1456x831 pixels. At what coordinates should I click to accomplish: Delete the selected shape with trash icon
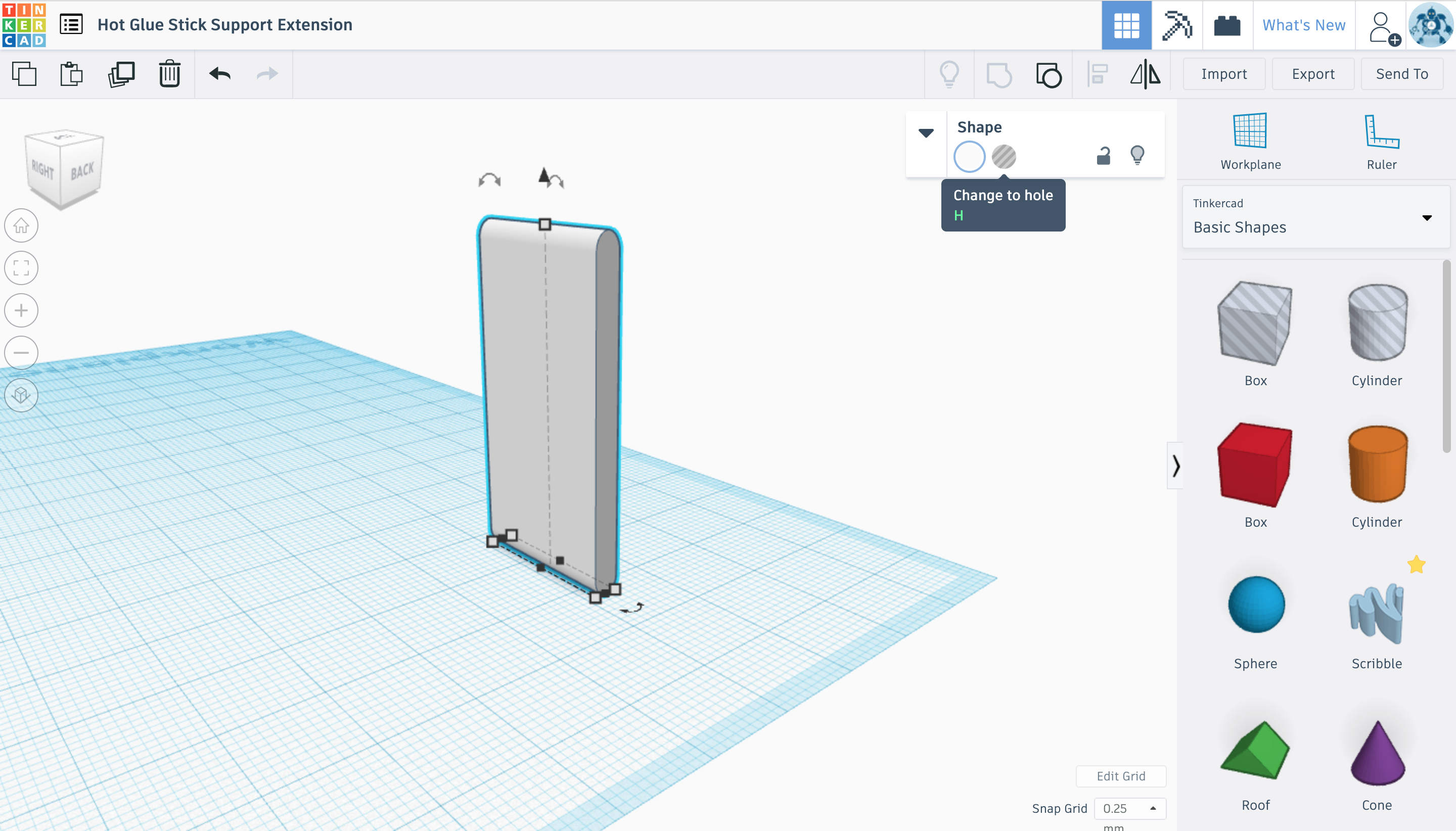(x=169, y=74)
